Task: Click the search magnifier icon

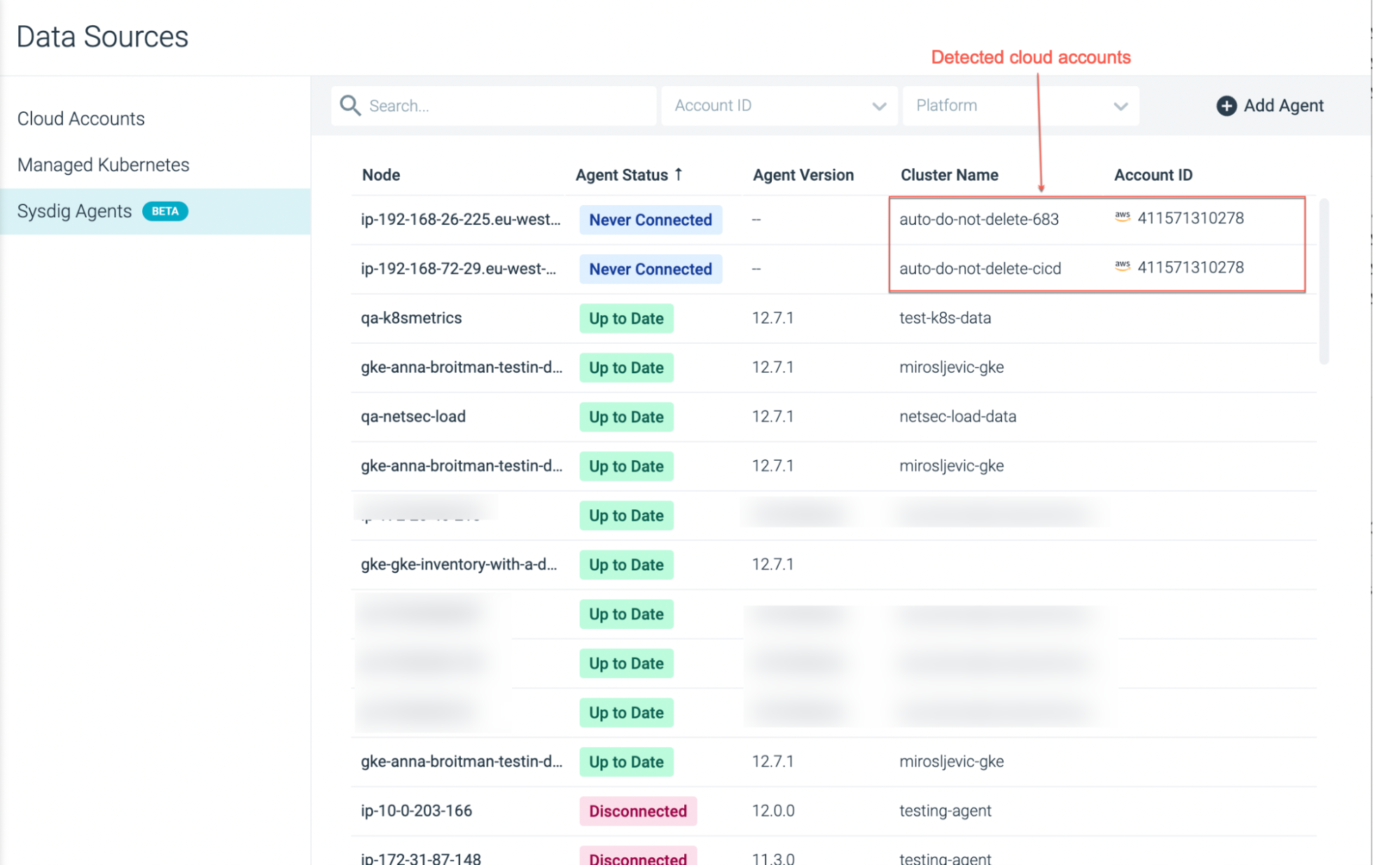Action: click(350, 106)
